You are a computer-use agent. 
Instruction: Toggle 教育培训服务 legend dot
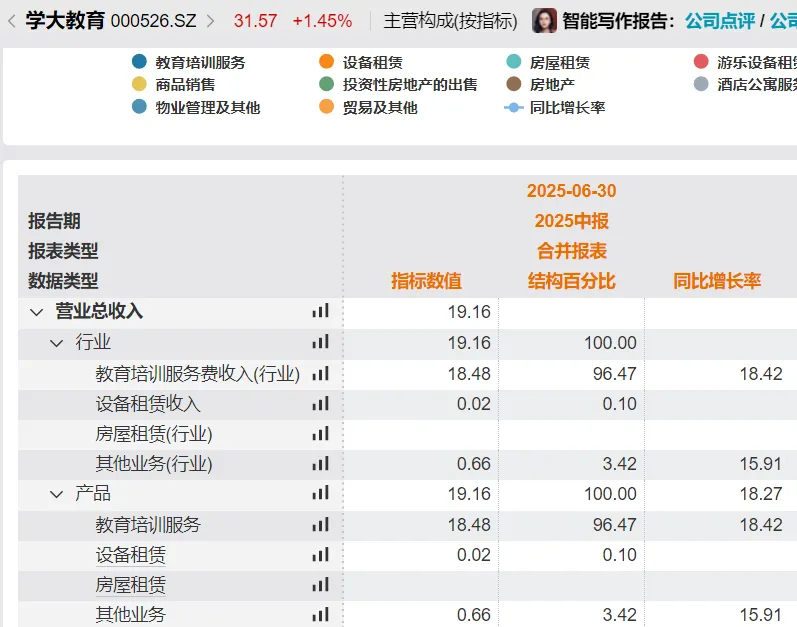[139, 61]
